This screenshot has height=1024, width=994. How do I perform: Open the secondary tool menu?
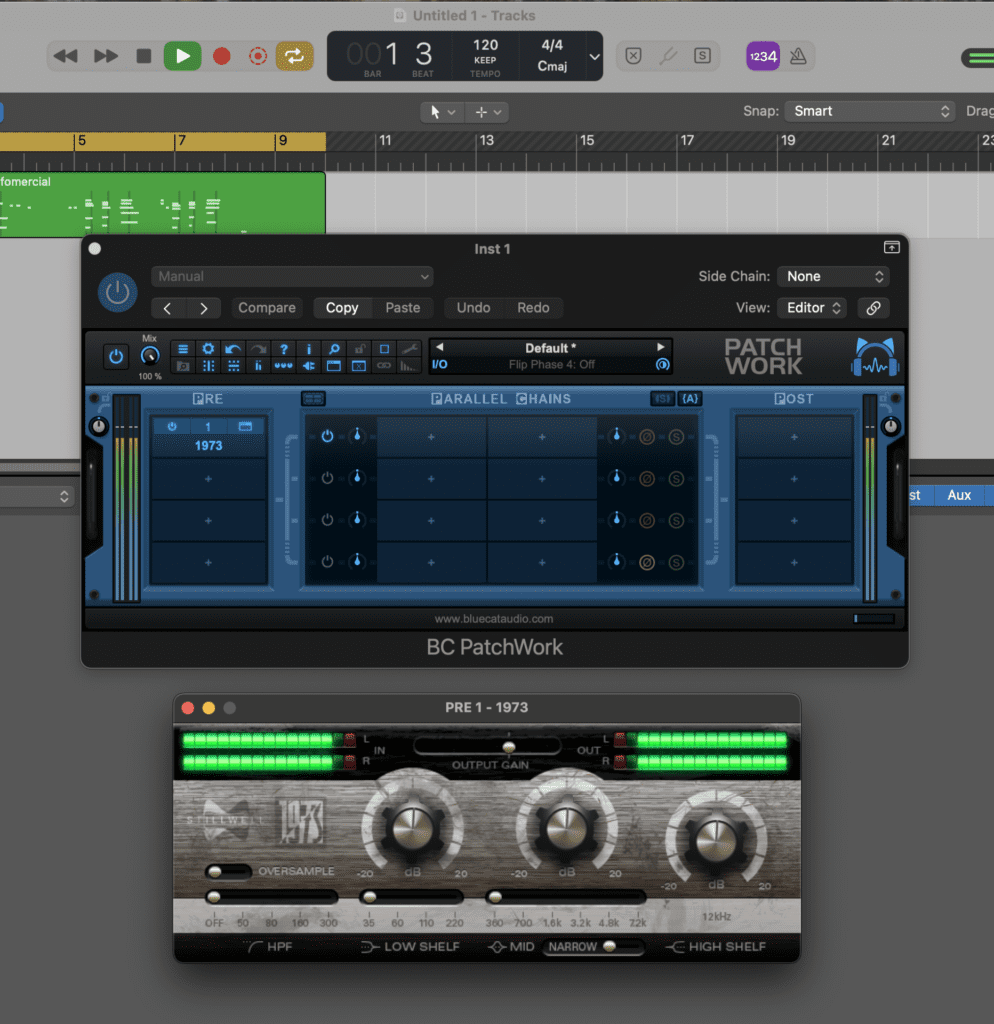coord(487,112)
